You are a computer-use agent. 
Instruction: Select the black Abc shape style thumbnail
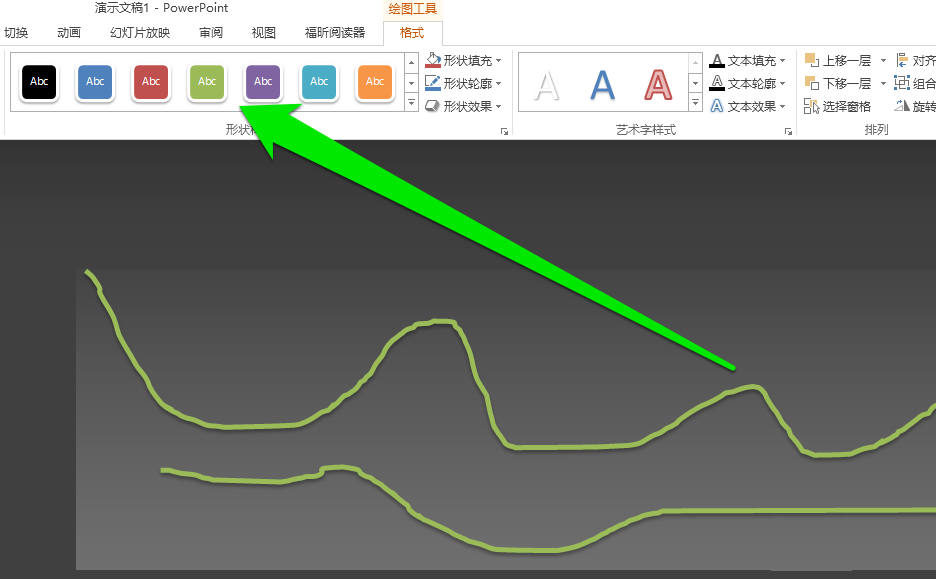click(39, 82)
